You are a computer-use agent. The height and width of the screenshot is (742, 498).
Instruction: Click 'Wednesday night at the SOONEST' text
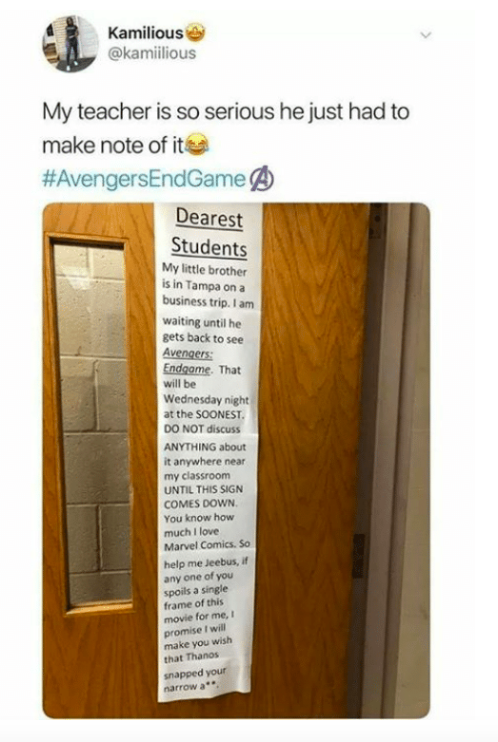(x=205, y=407)
